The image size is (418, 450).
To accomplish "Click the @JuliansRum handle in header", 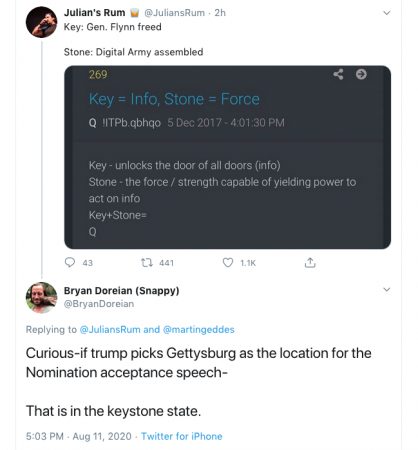I will click(x=174, y=13).
